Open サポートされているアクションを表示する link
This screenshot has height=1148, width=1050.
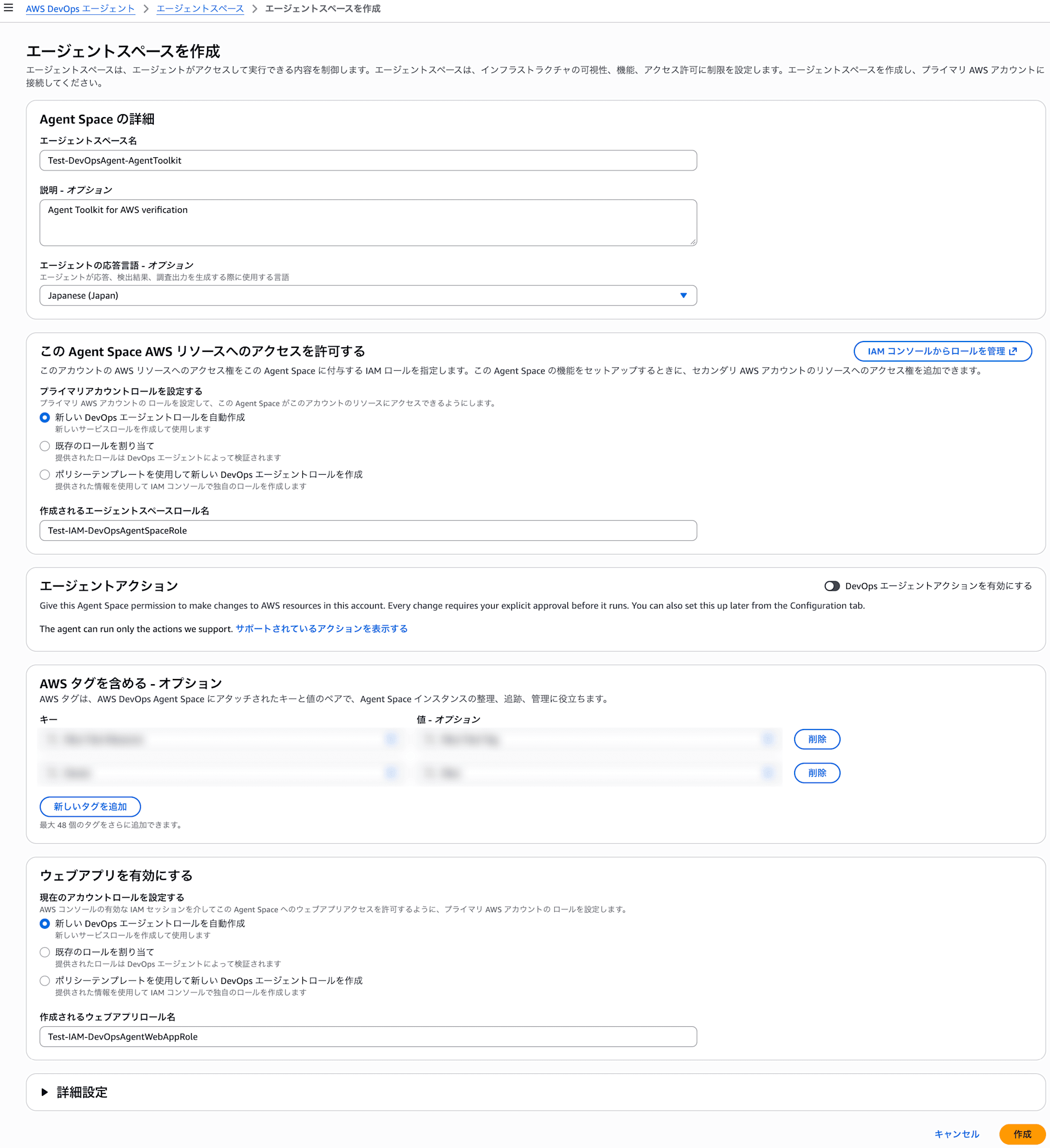click(321, 629)
